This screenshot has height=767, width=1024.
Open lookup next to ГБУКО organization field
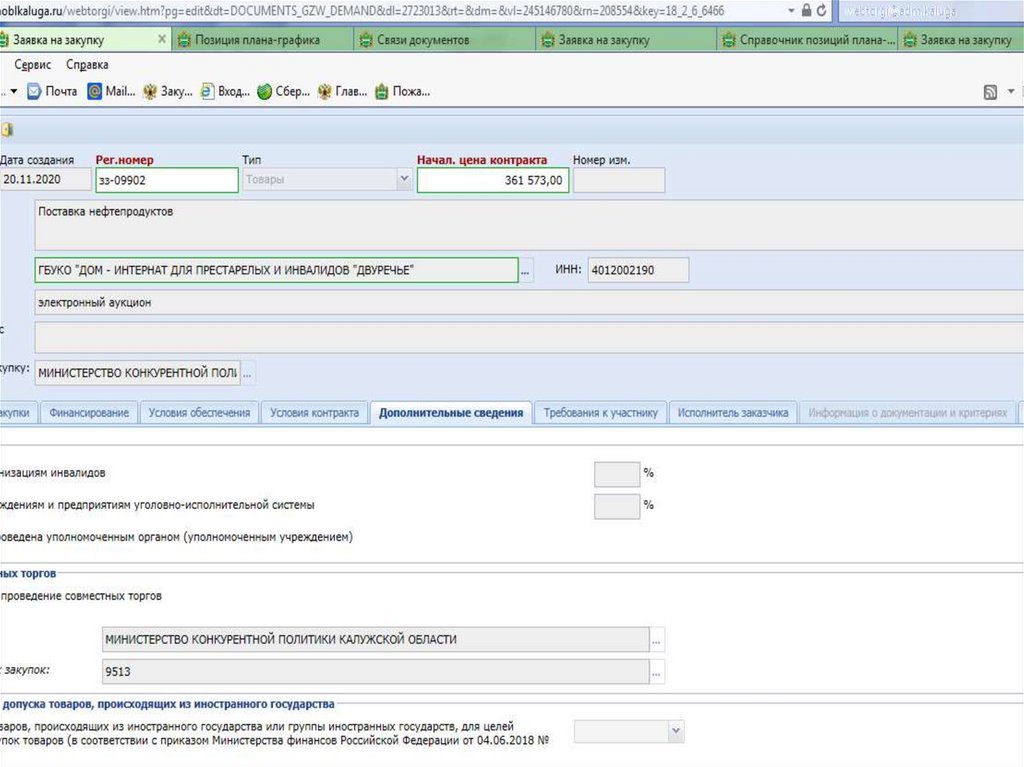pyautogui.click(x=527, y=271)
